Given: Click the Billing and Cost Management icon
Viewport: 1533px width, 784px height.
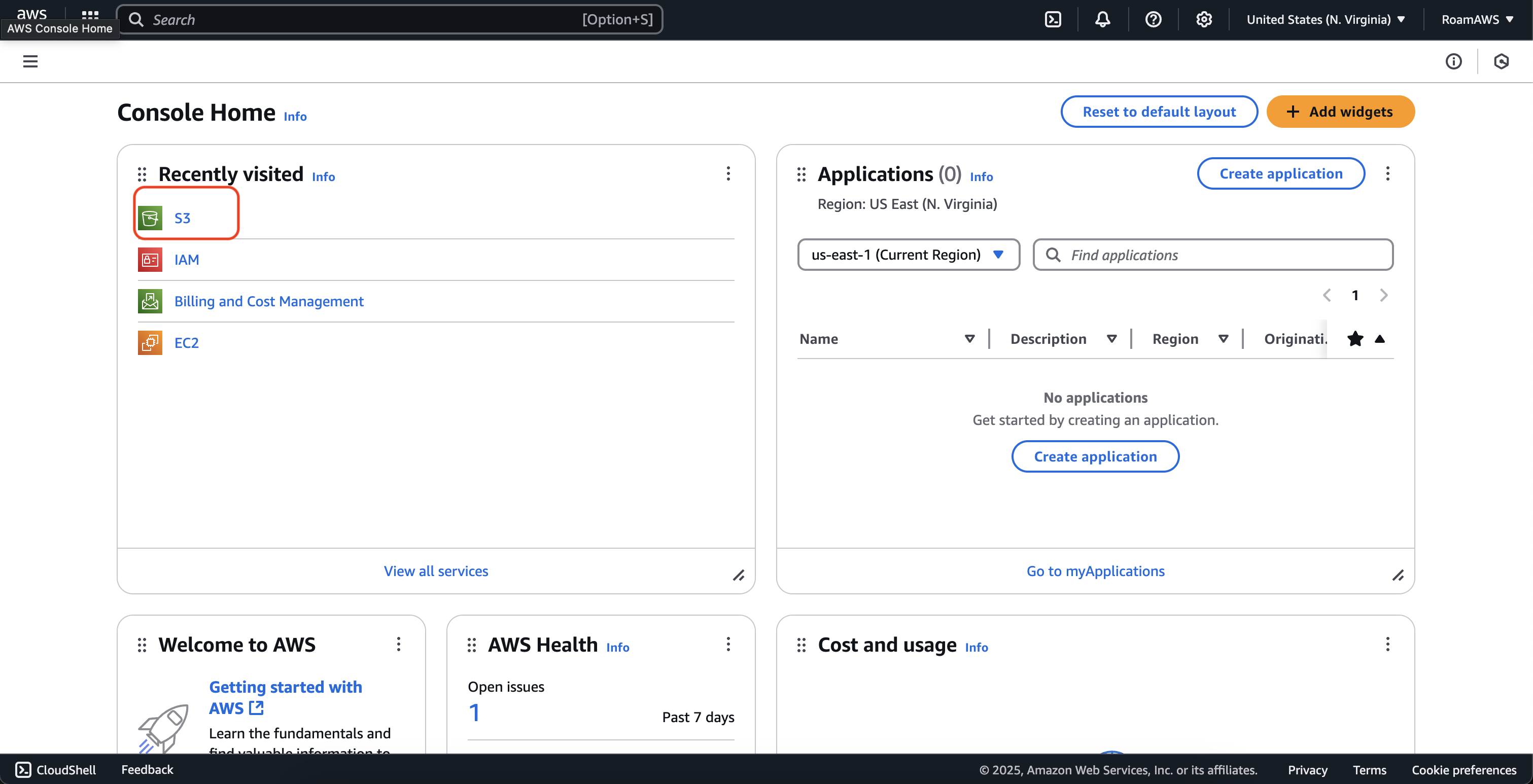Looking at the screenshot, I should click(150, 301).
